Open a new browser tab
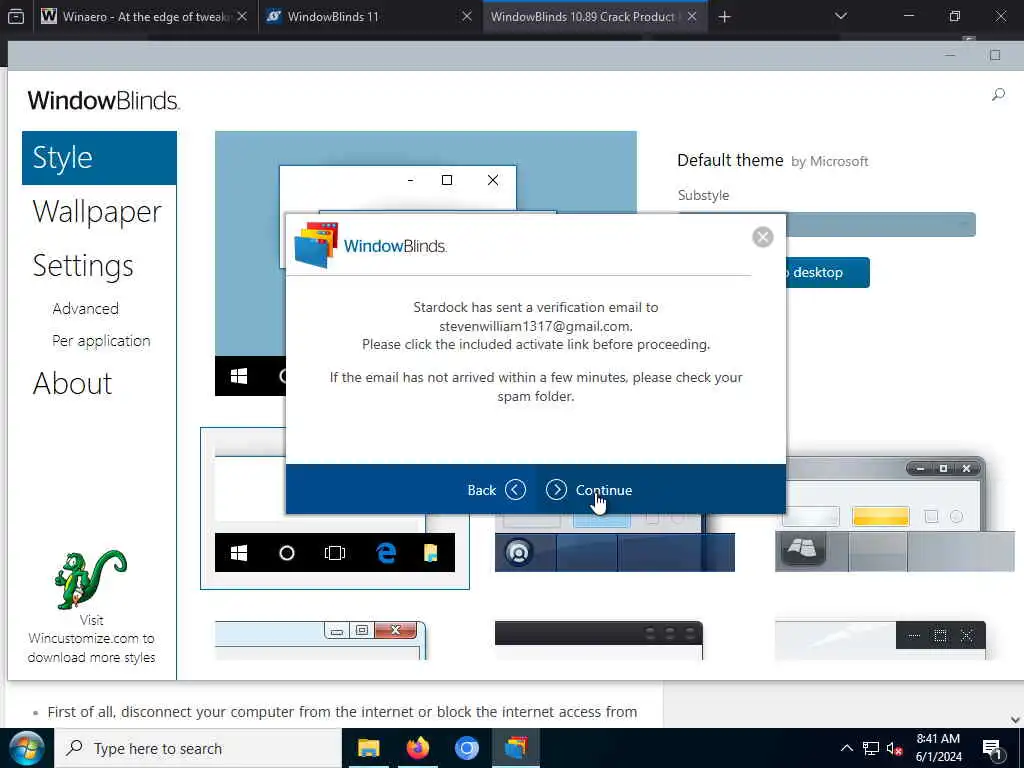The width and height of the screenshot is (1024, 768). (x=724, y=17)
